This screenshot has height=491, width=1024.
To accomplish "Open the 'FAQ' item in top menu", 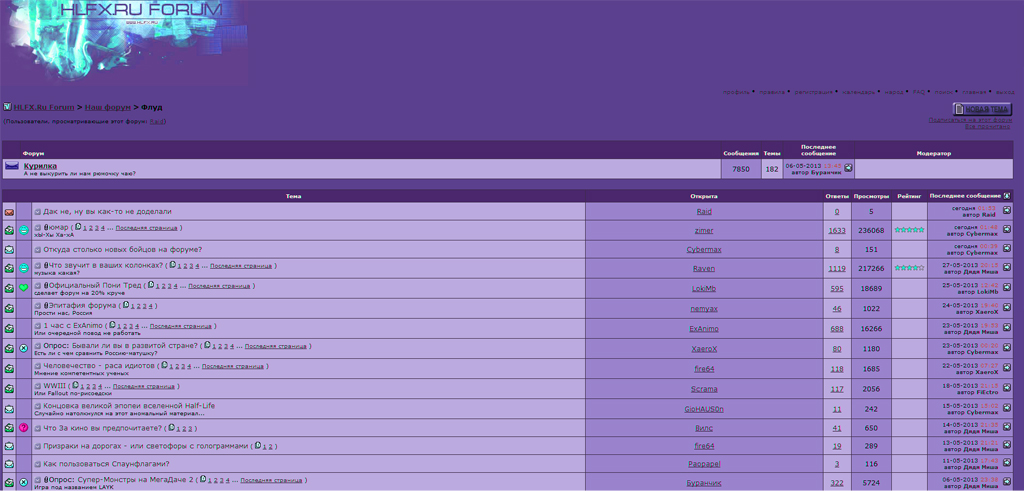I will tap(919, 92).
